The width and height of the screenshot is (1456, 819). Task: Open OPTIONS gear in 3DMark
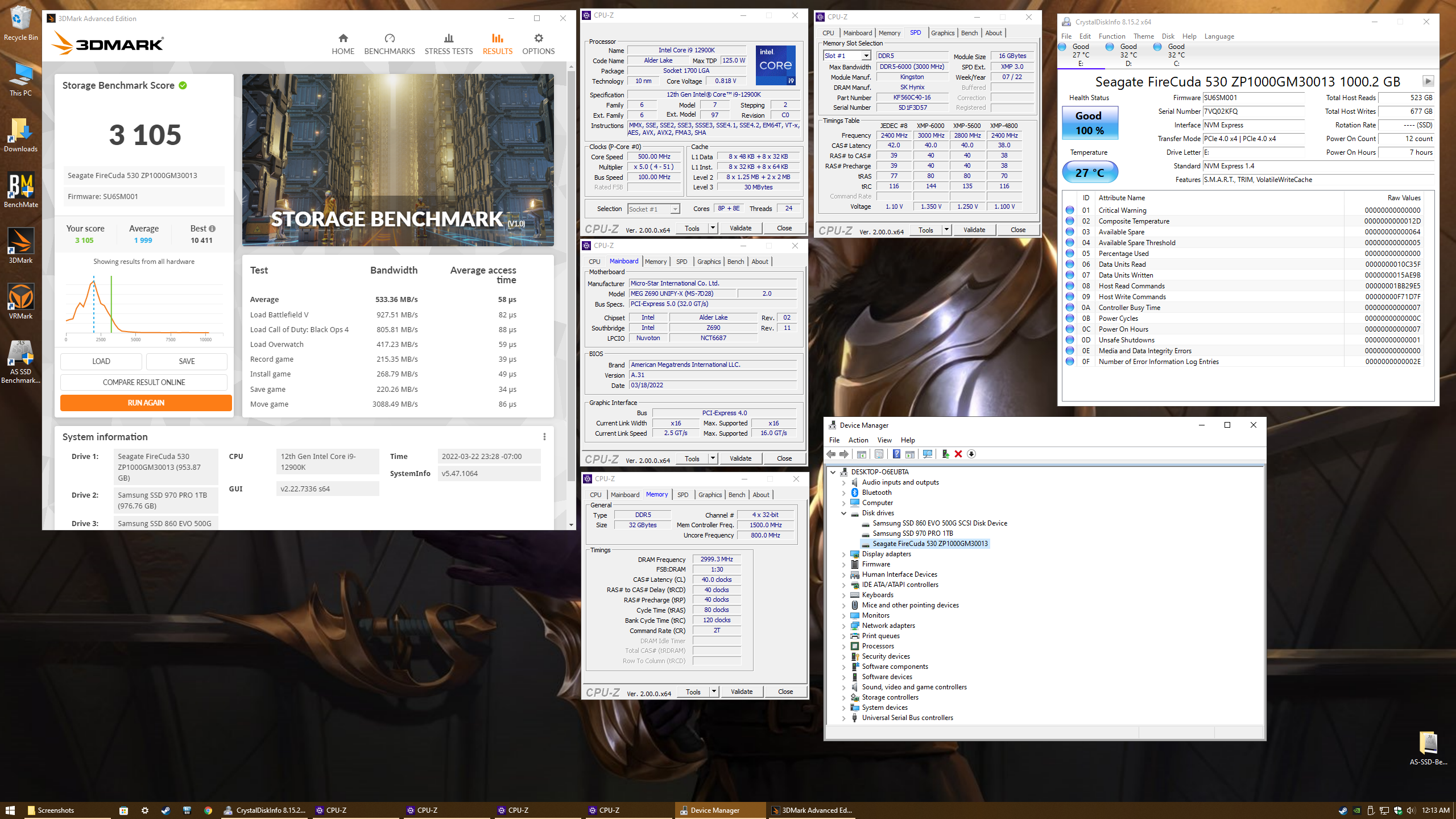539,44
